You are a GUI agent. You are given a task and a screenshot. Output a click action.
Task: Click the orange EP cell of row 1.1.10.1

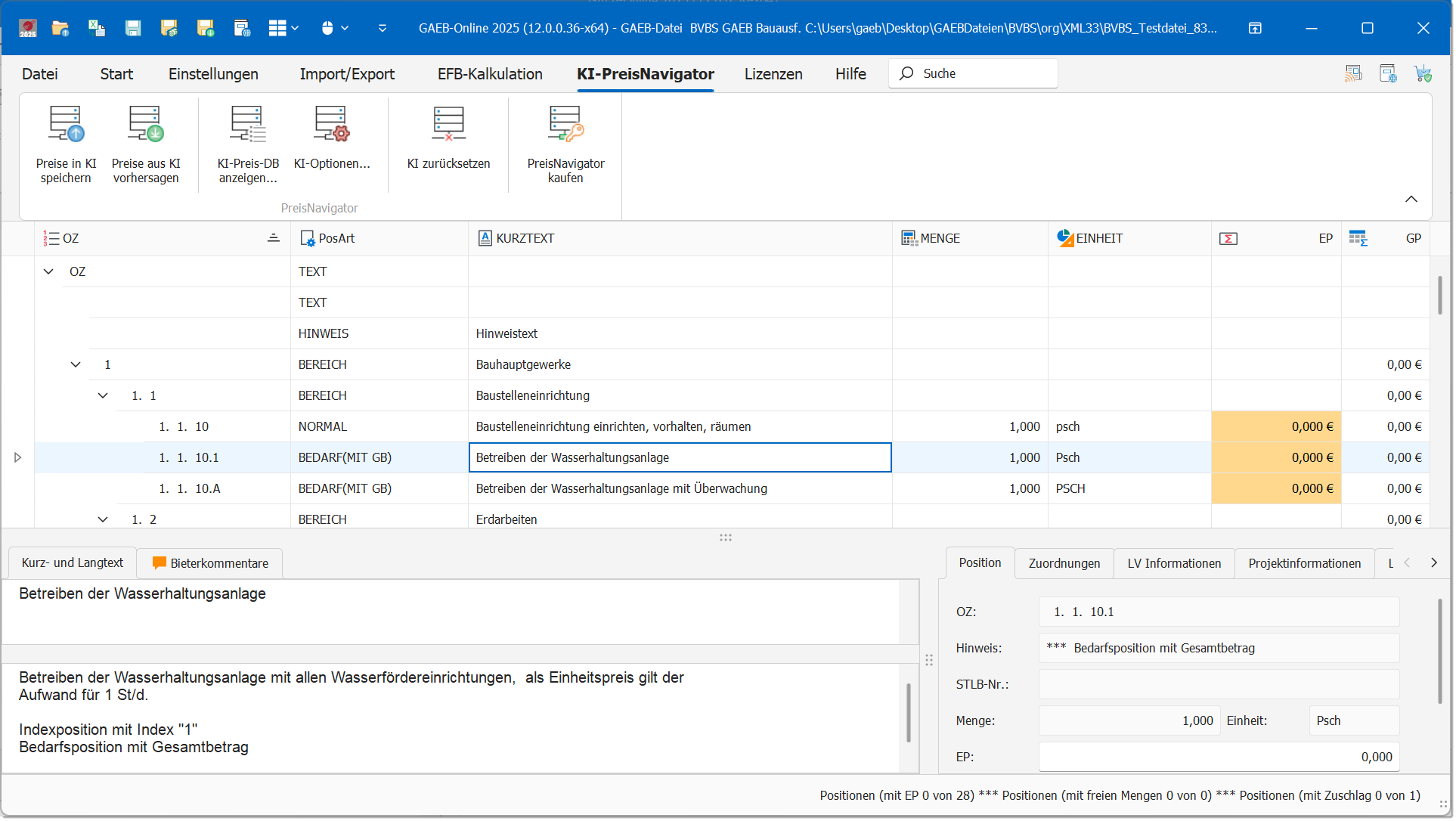pyautogui.click(x=1276, y=458)
